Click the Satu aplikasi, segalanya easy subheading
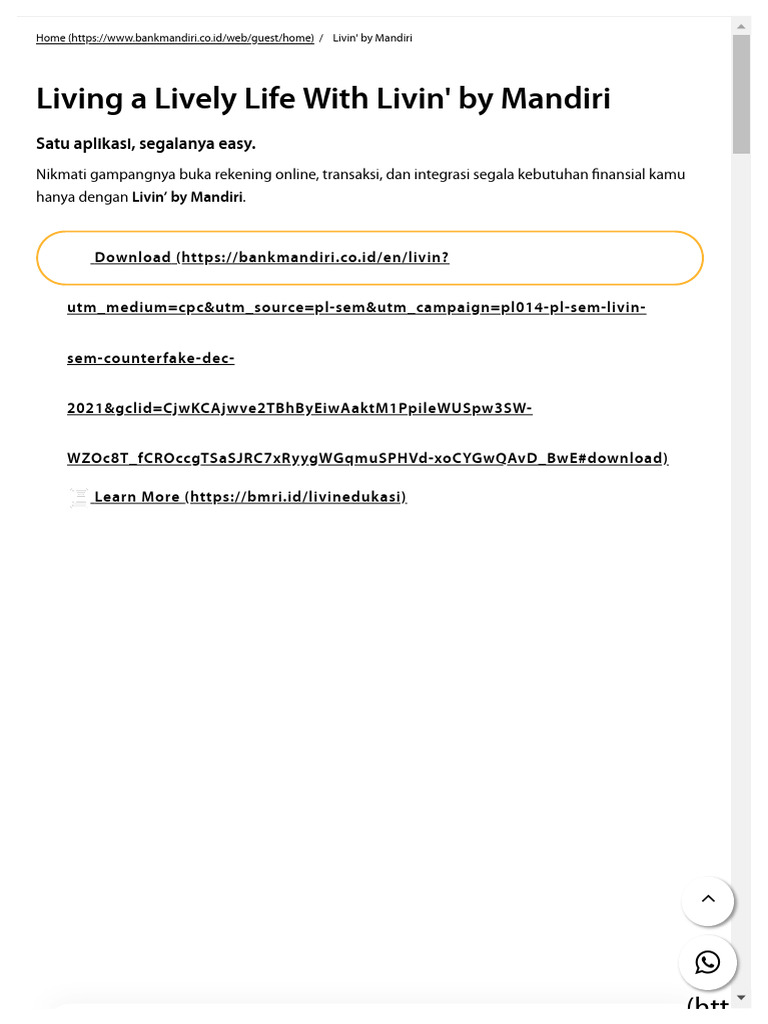Viewport: 768px width, 1024px height. point(146,144)
